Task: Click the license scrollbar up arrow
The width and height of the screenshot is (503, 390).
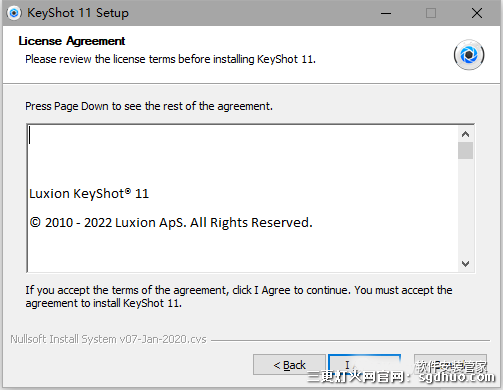Action: coord(465,134)
